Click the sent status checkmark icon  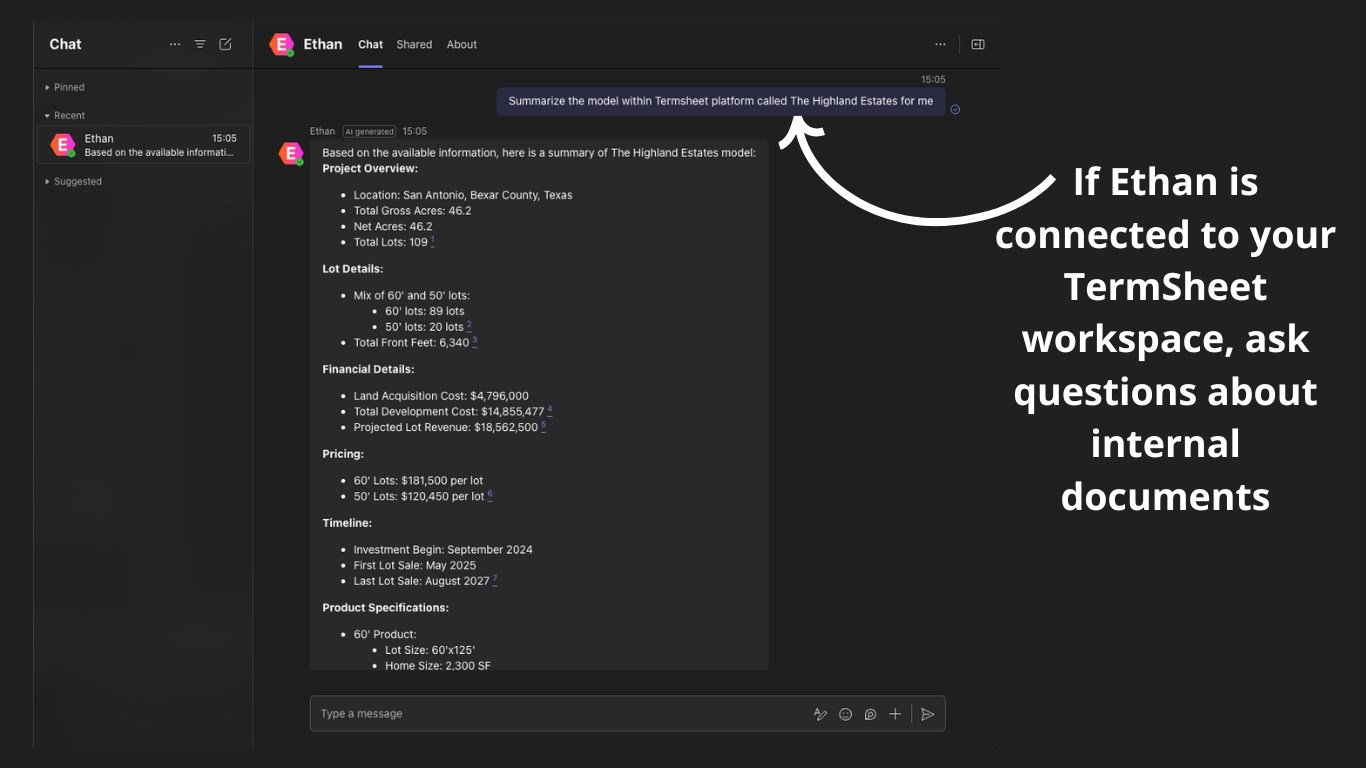pyautogui.click(x=955, y=109)
